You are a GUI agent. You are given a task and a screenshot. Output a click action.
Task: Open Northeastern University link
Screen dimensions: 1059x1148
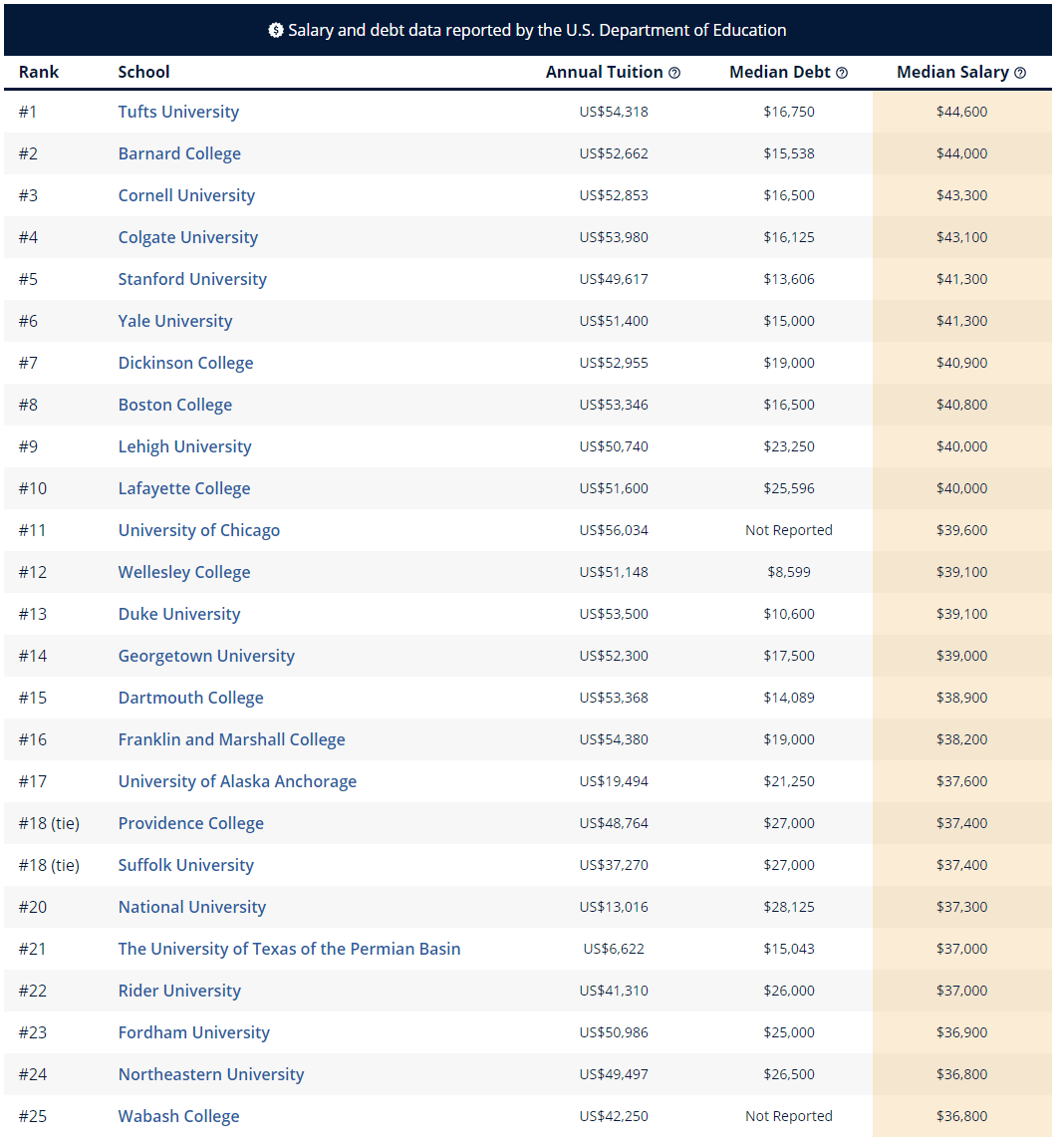pos(211,1074)
